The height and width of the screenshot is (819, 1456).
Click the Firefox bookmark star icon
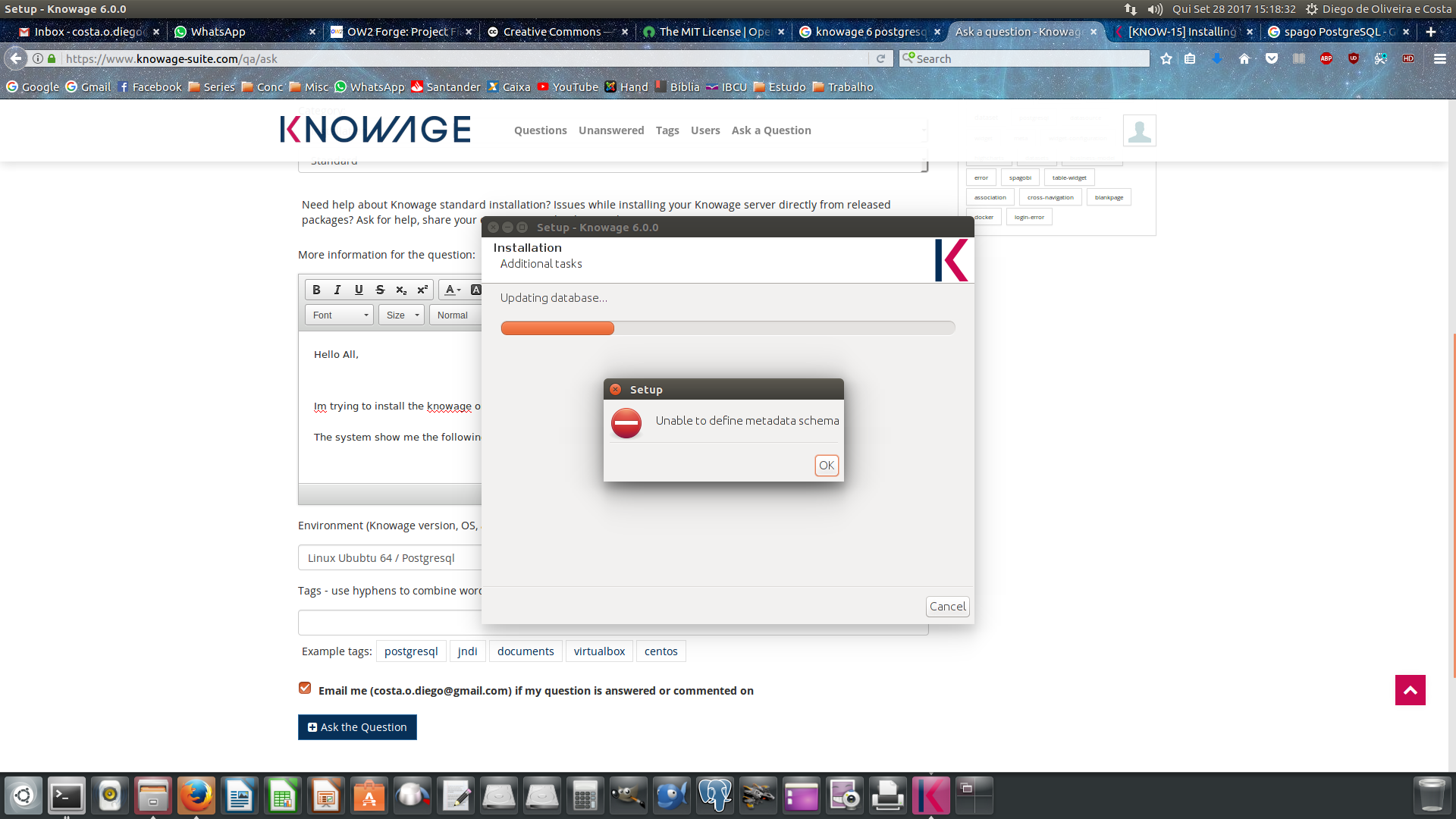click(x=1166, y=58)
